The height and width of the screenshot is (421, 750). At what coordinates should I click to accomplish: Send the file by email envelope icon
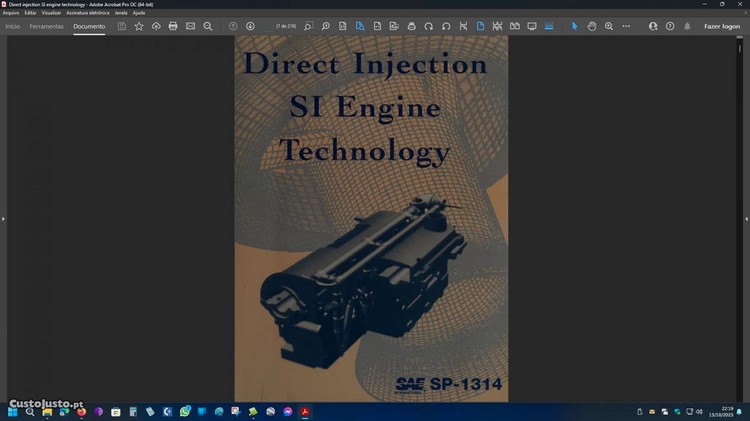(x=190, y=26)
